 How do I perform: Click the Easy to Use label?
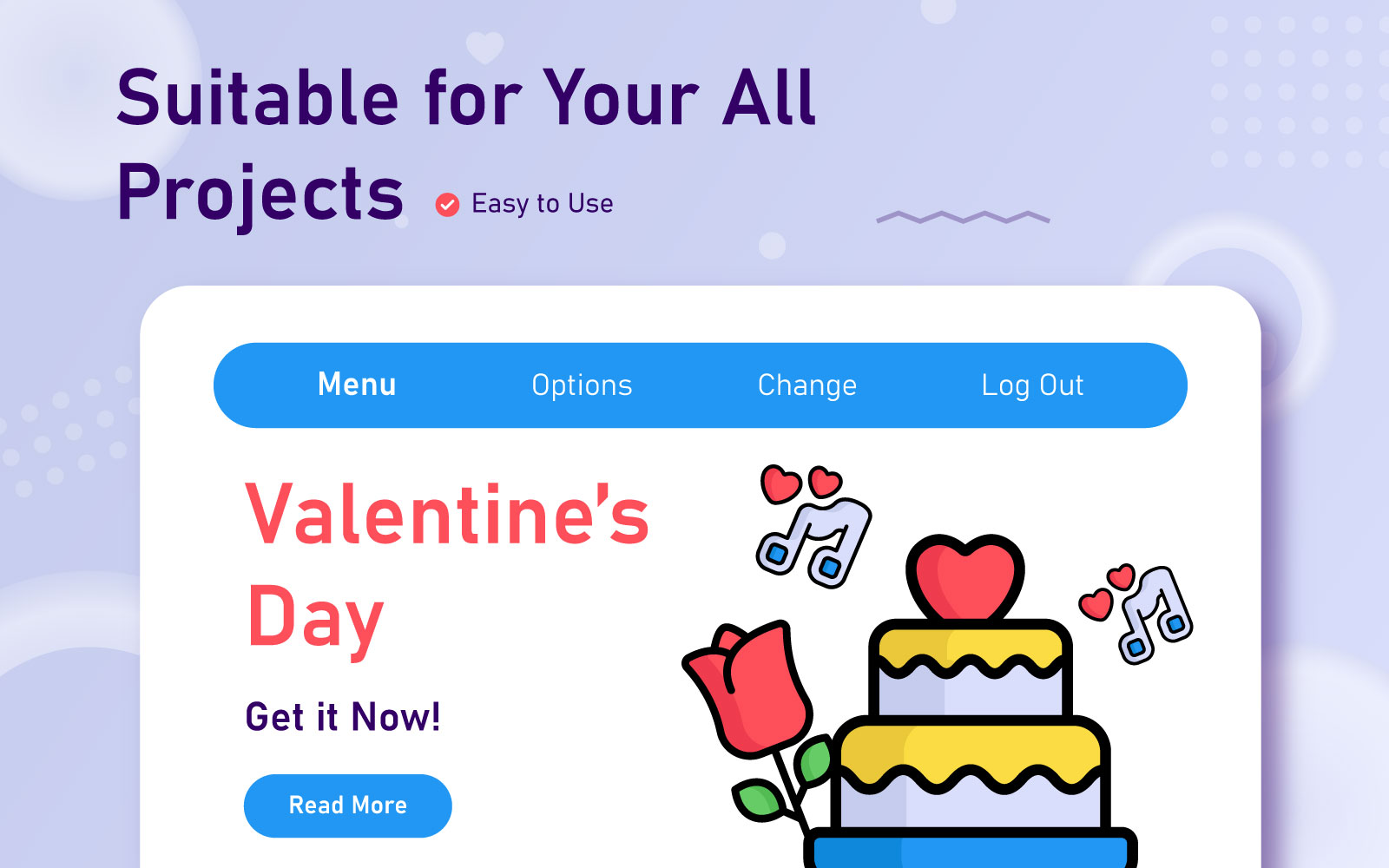coord(542,204)
